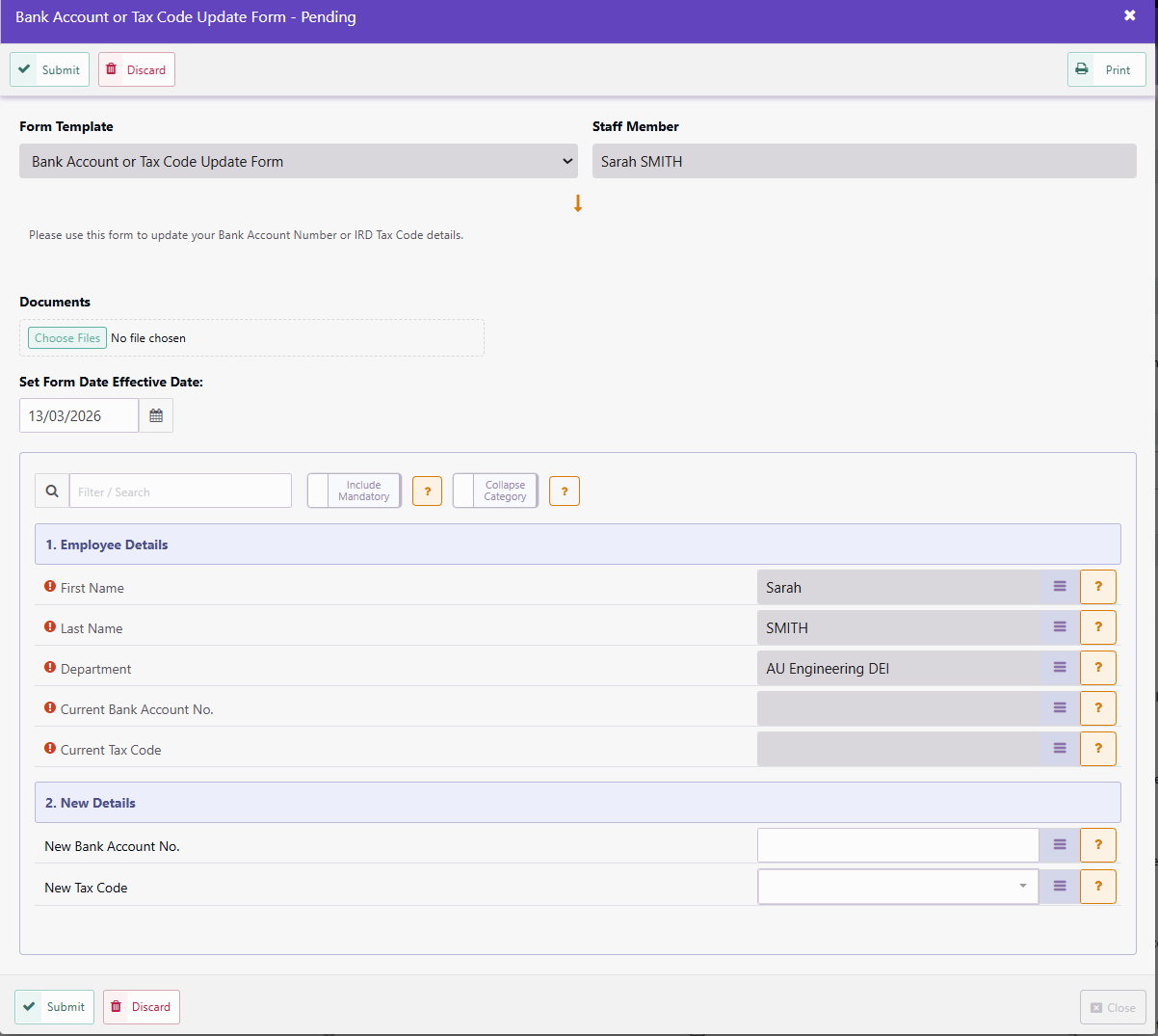Click the Print button
Screen dimensions: 1158x1036
[1106, 69]
